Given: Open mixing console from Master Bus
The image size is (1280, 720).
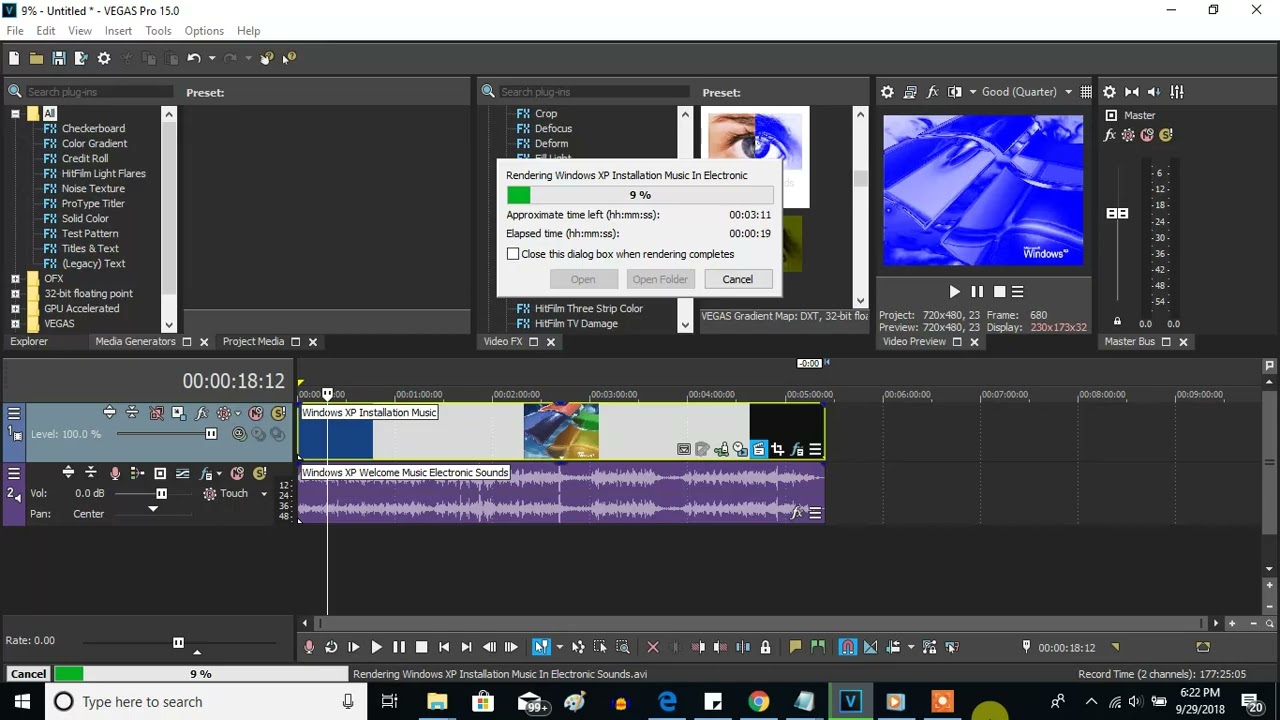Looking at the screenshot, I should tap(1177, 92).
